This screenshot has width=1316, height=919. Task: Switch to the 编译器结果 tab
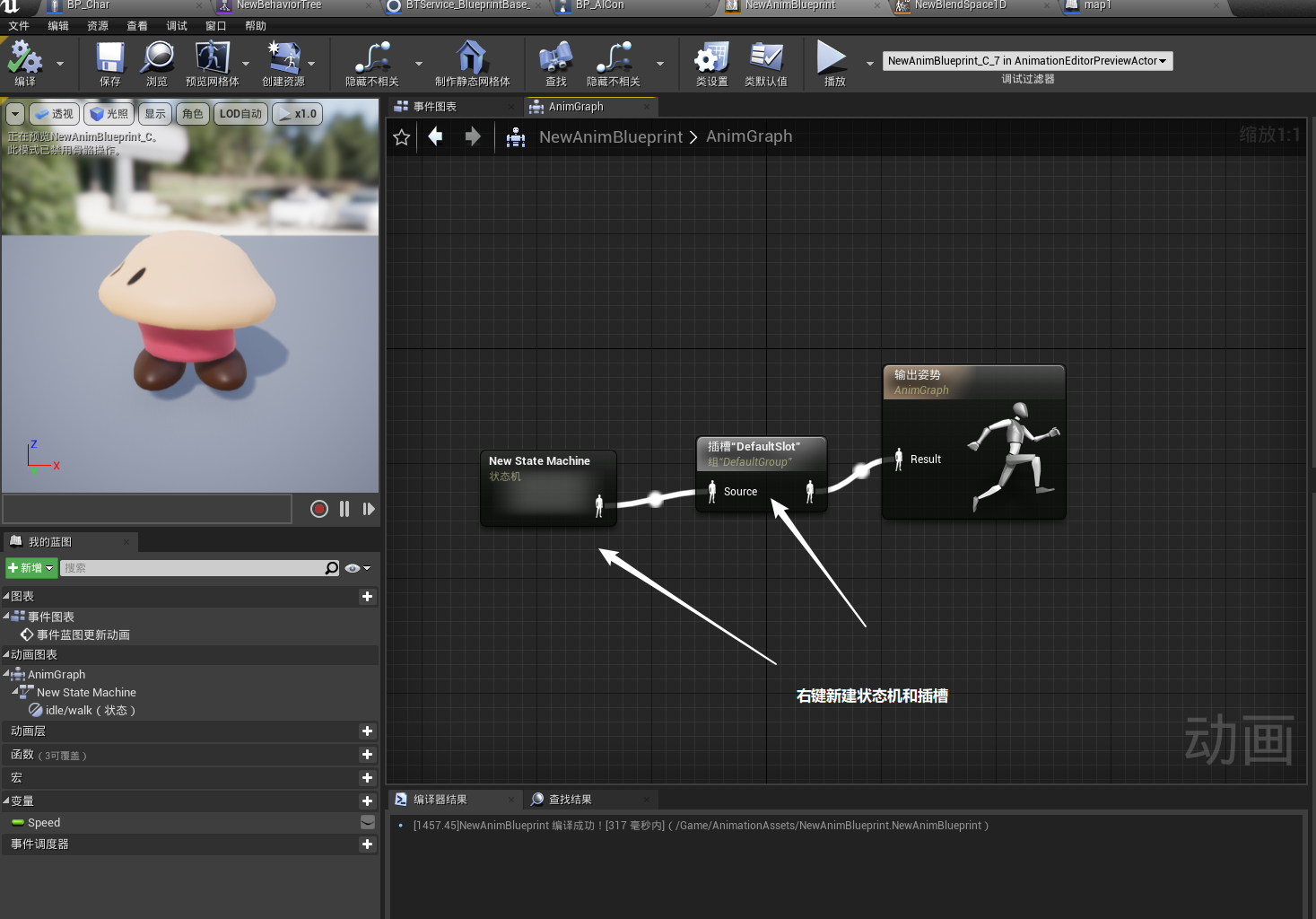tap(454, 800)
